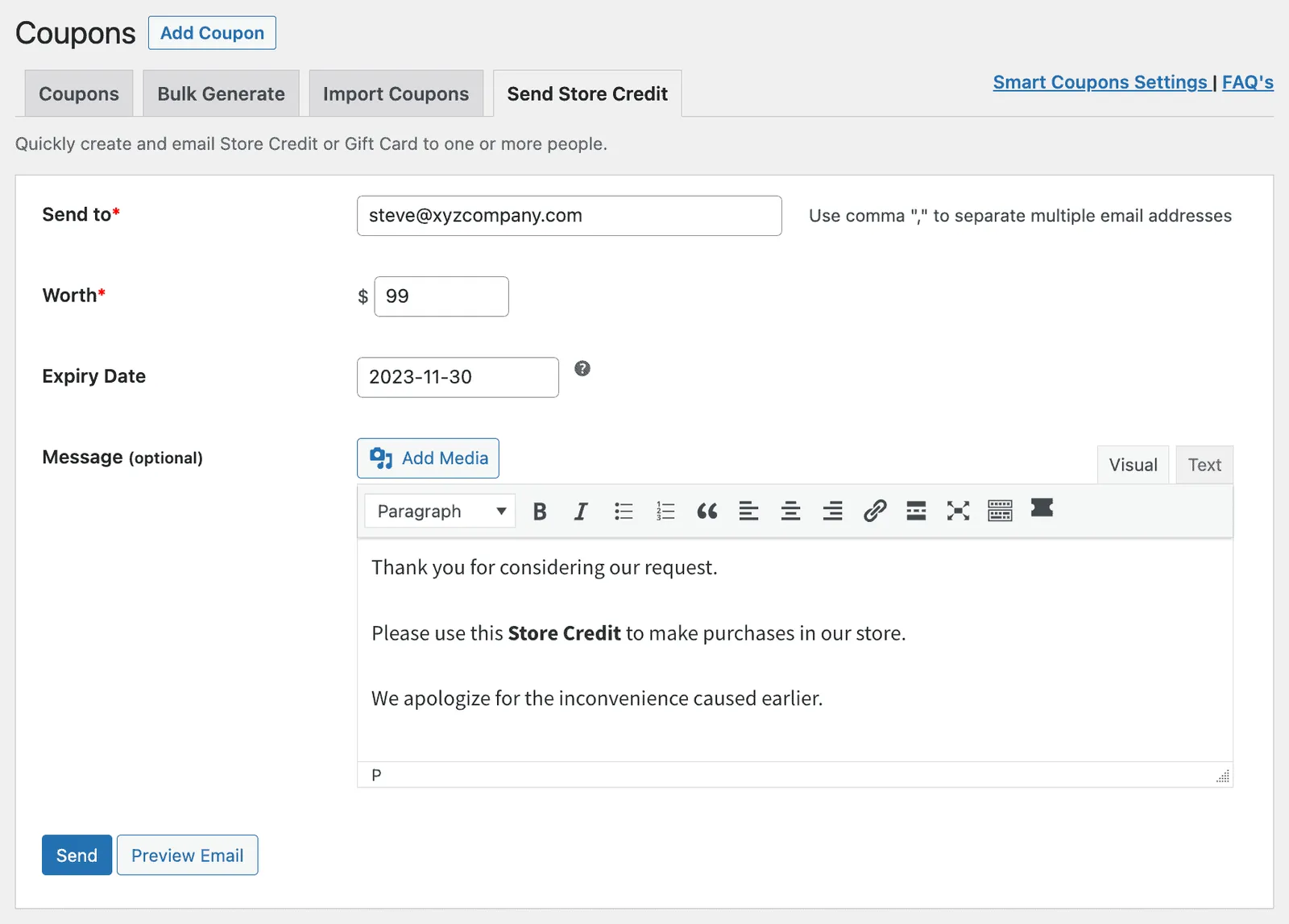The height and width of the screenshot is (924, 1289).
Task: Toggle italic formatting in the message editor
Action: point(581,512)
